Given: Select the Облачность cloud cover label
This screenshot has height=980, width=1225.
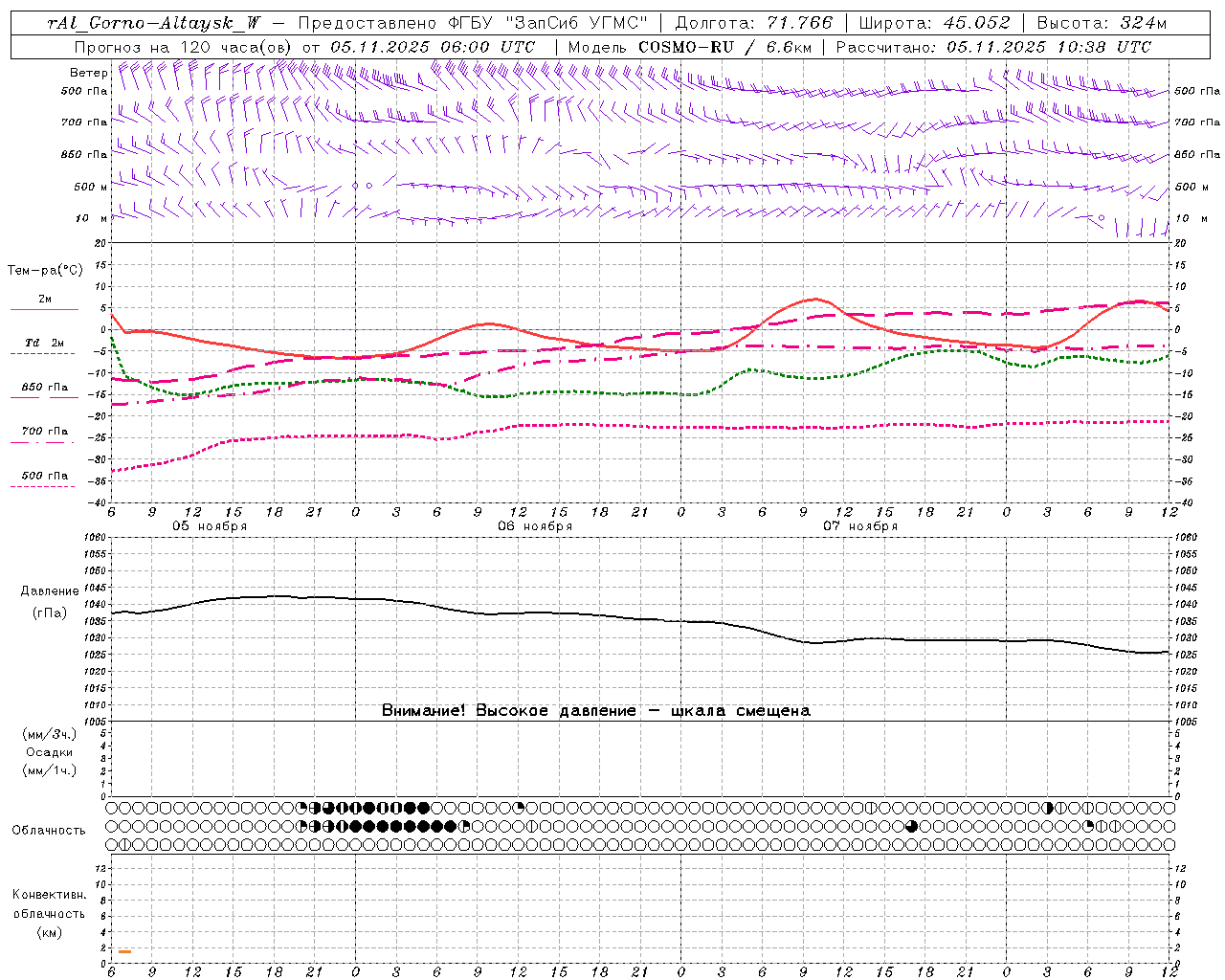Looking at the screenshot, I should (x=49, y=831).
